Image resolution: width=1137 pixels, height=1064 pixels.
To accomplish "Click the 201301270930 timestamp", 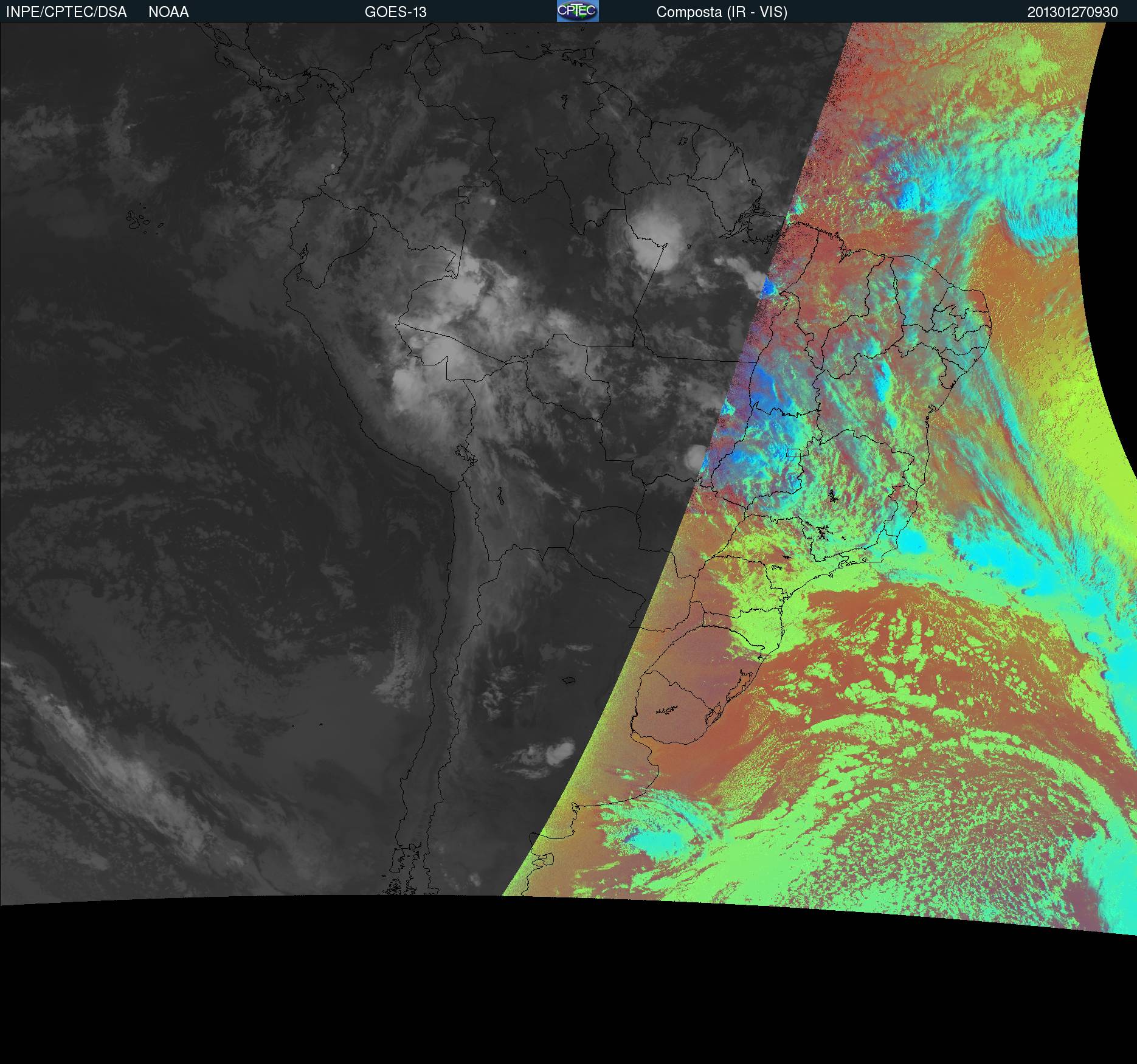I will (1073, 12).
